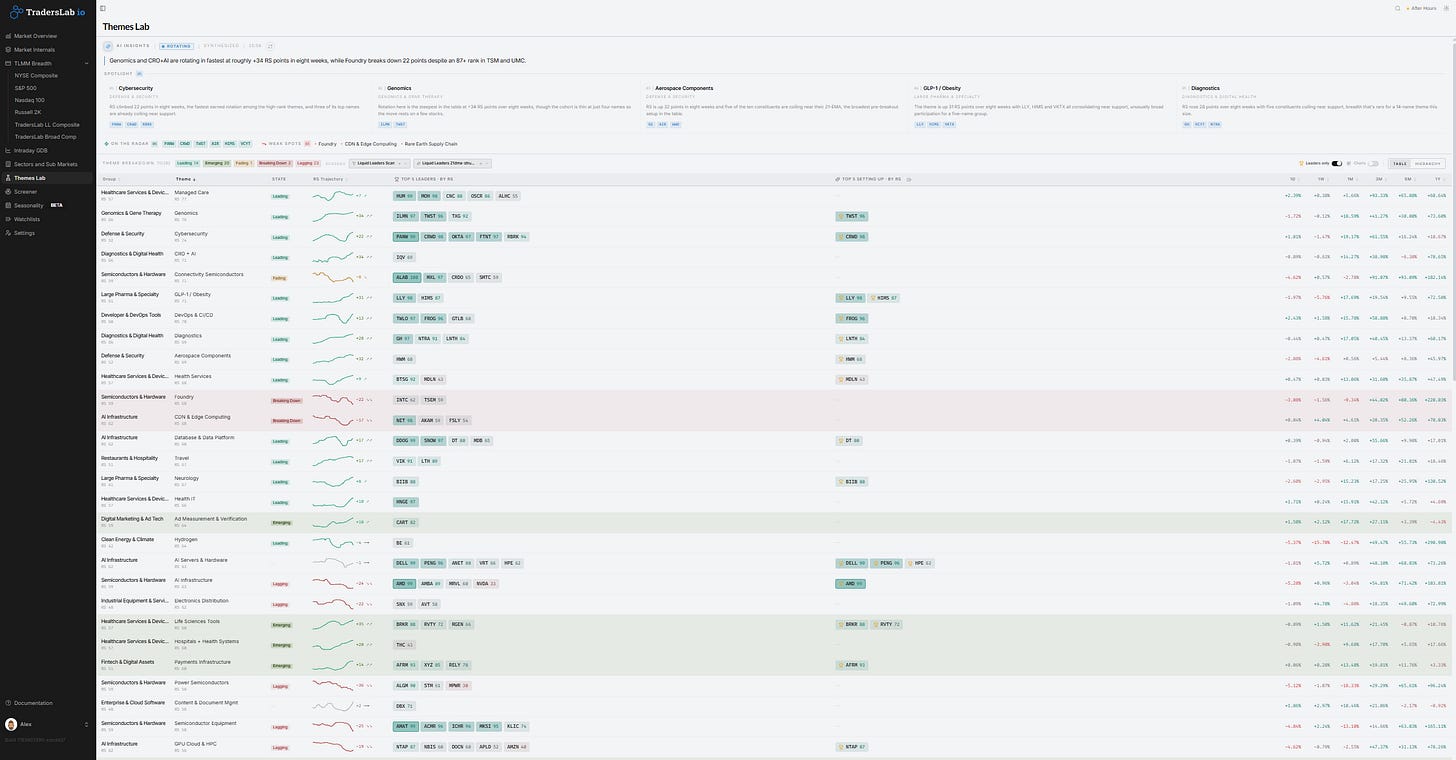Filter by the Leading state chip
Screen dimensions: 1456x760
[188, 163]
